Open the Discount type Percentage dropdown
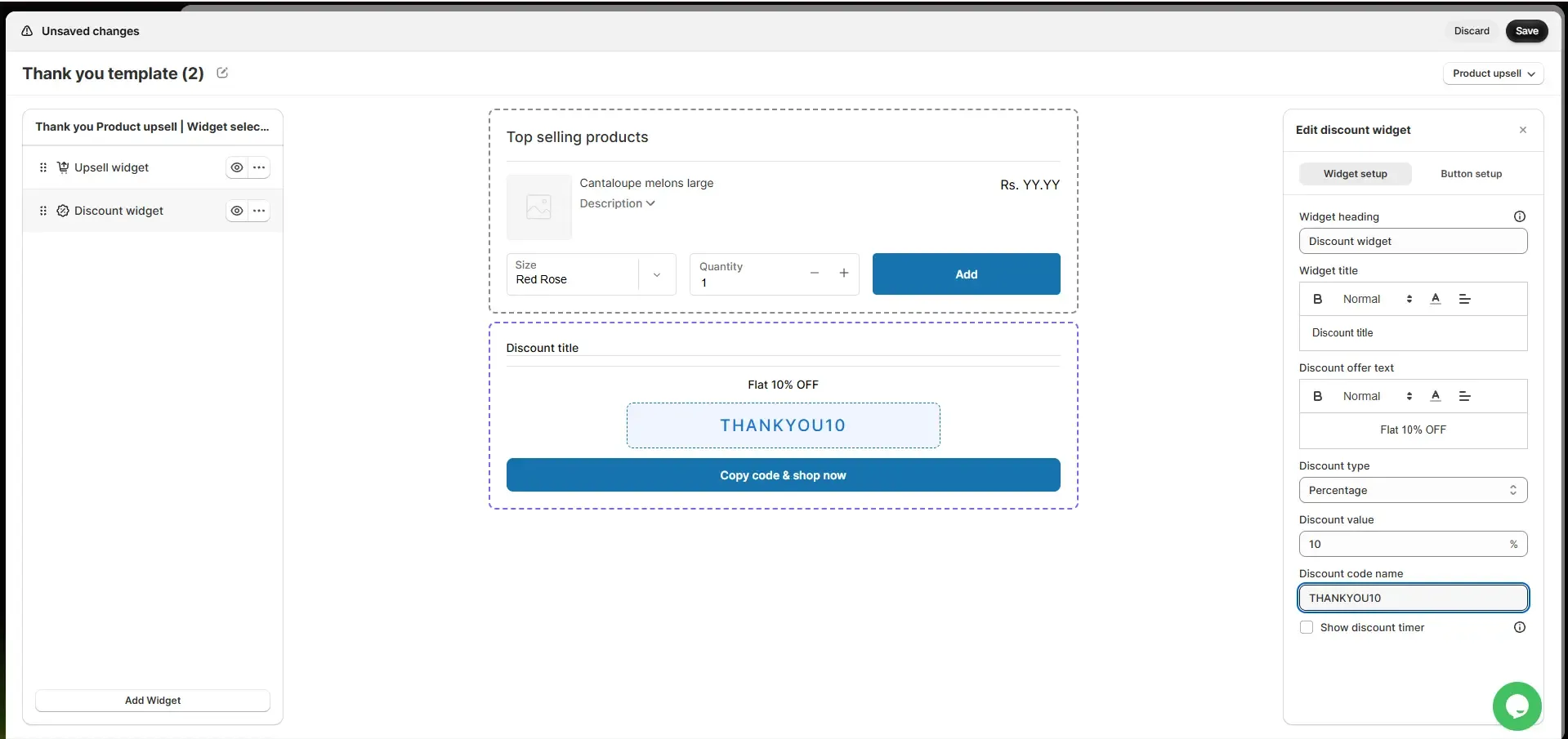This screenshot has width=1568, height=739. point(1413,490)
